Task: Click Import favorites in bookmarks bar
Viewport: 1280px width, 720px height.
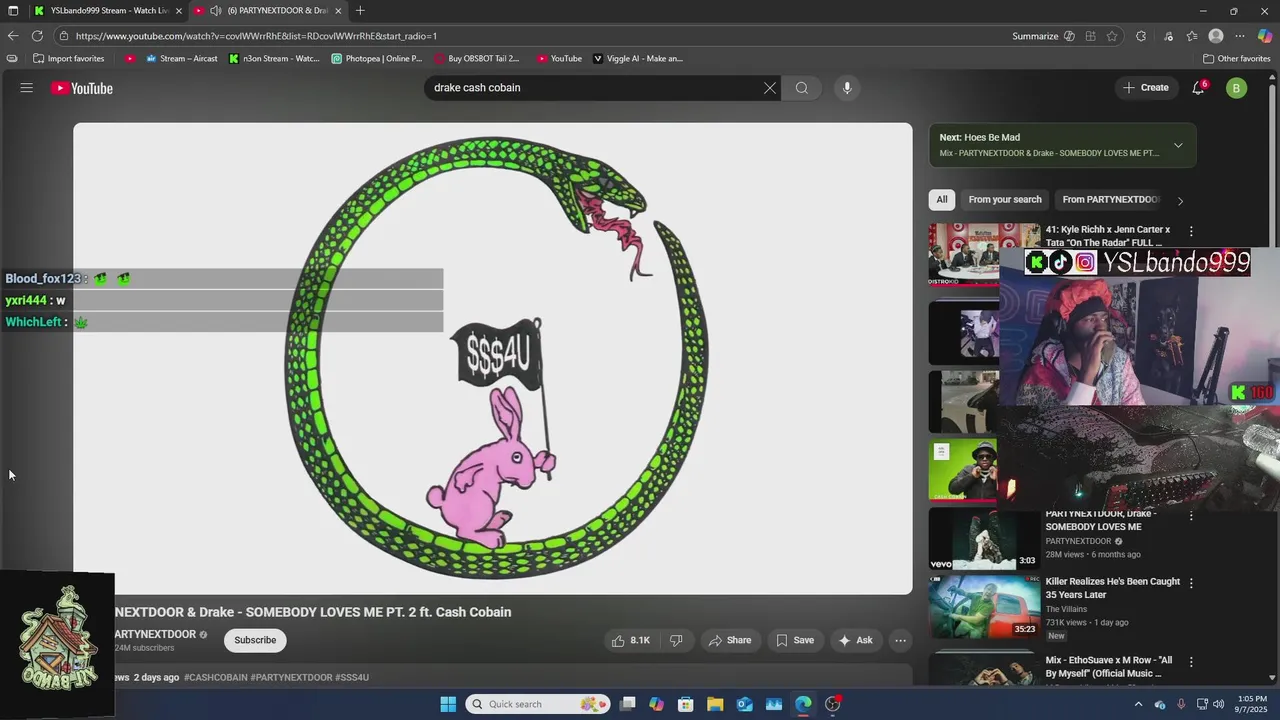Action: (68, 59)
